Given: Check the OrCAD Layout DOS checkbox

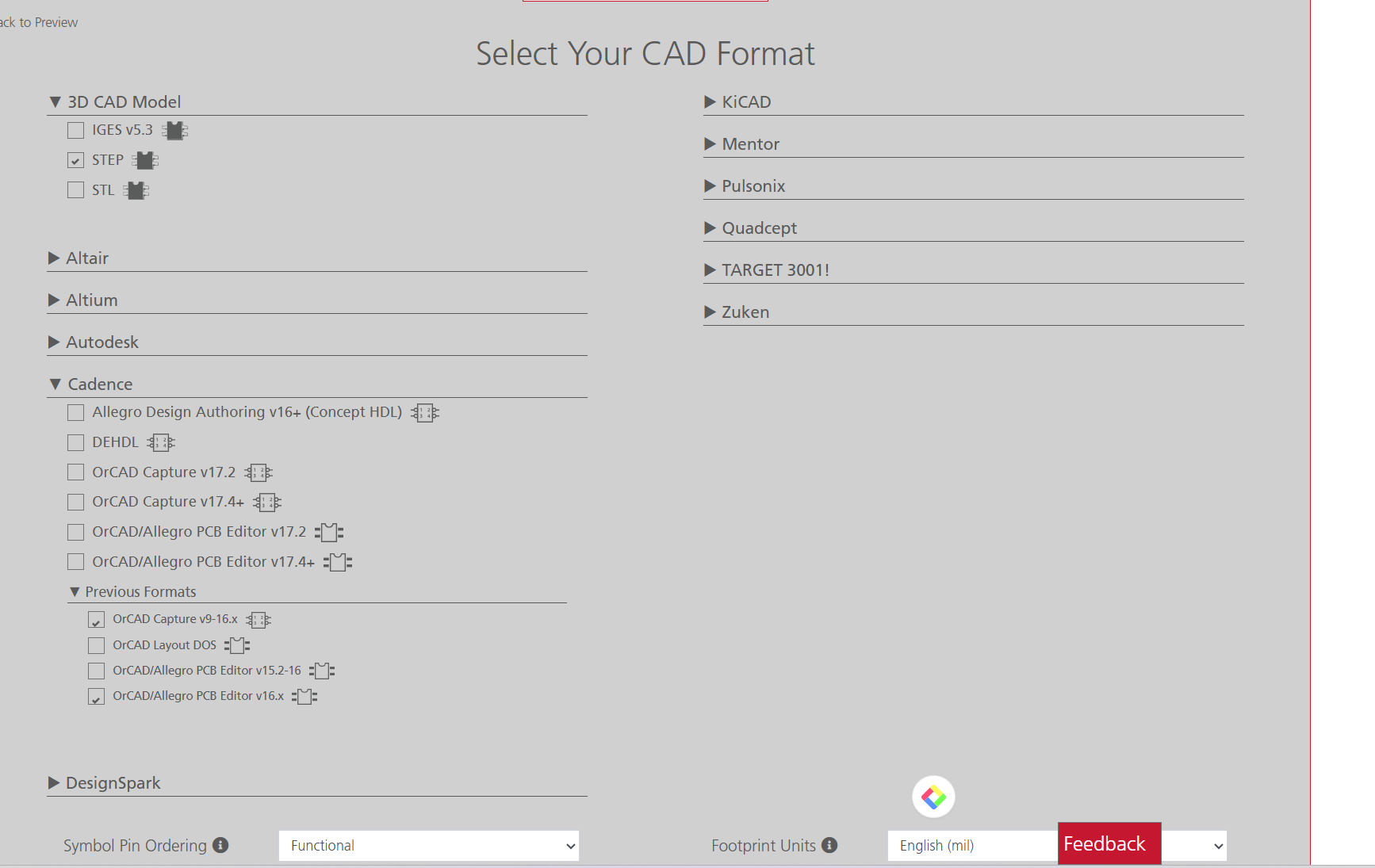Looking at the screenshot, I should click(96, 645).
